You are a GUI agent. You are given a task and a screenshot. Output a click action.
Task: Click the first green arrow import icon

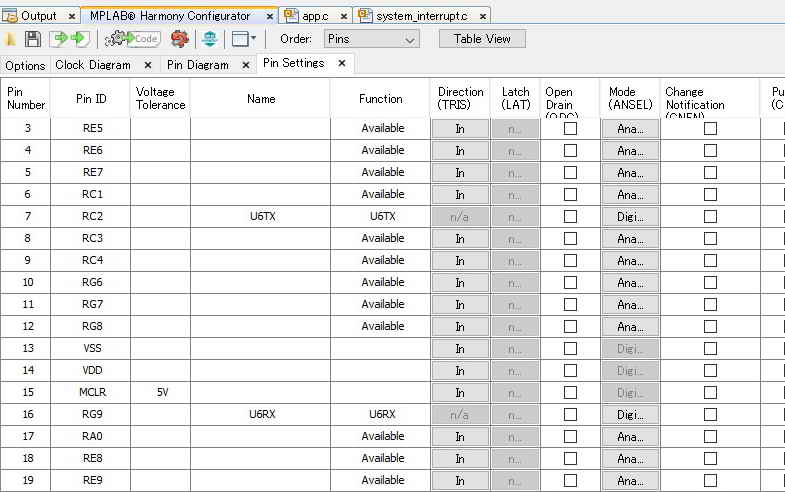click(59, 39)
